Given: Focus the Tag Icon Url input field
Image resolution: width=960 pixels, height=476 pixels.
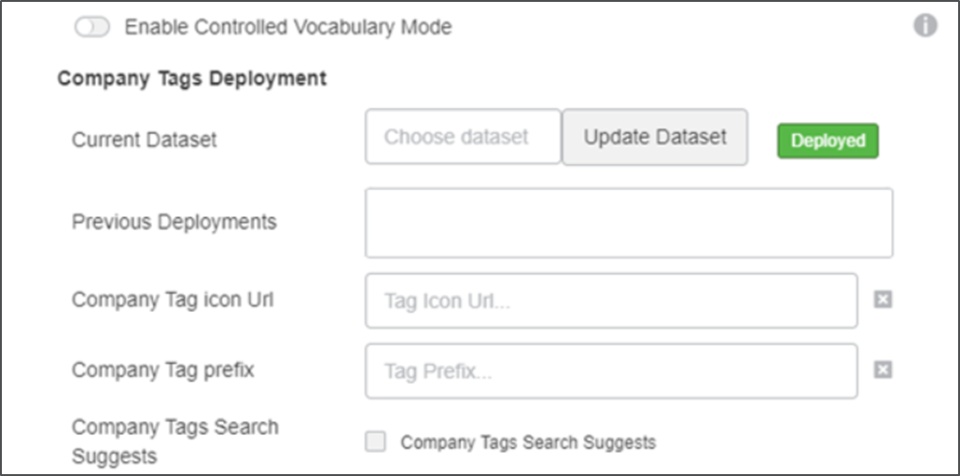Looking at the screenshot, I should tap(610, 301).
